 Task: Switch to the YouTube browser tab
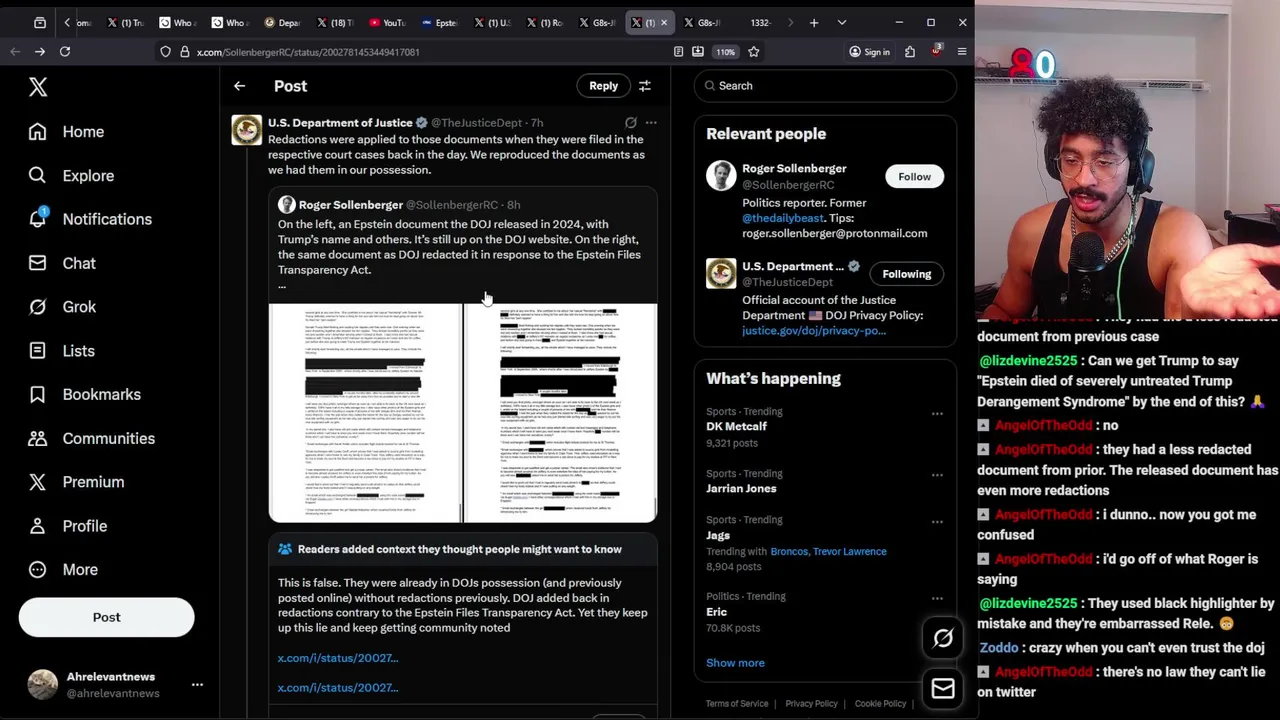click(386, 22)
